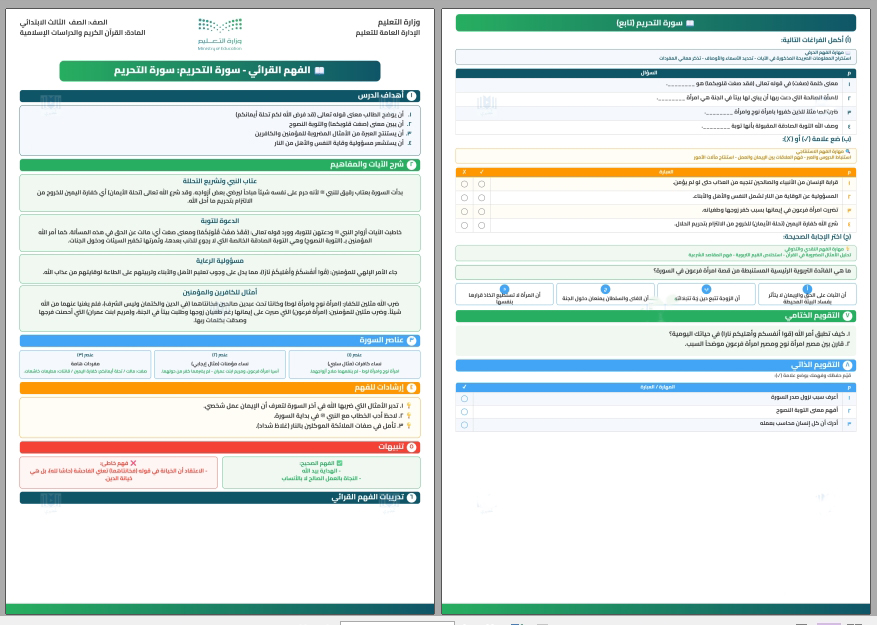Viewport: 877px width, 625px height.
Task: Tick self-check circle for أدرك أن كل إنسان محاسب بعمله
Action: tap(464, 425)
